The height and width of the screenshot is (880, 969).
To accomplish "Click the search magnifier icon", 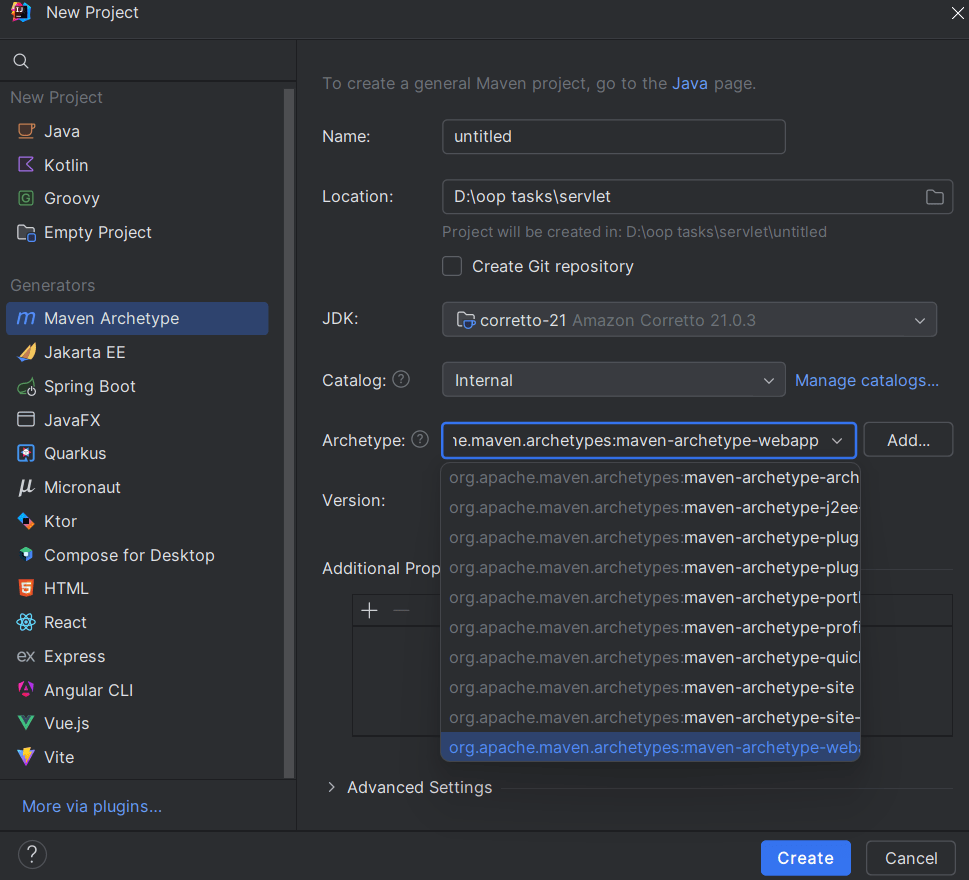I will coord(21,61).
